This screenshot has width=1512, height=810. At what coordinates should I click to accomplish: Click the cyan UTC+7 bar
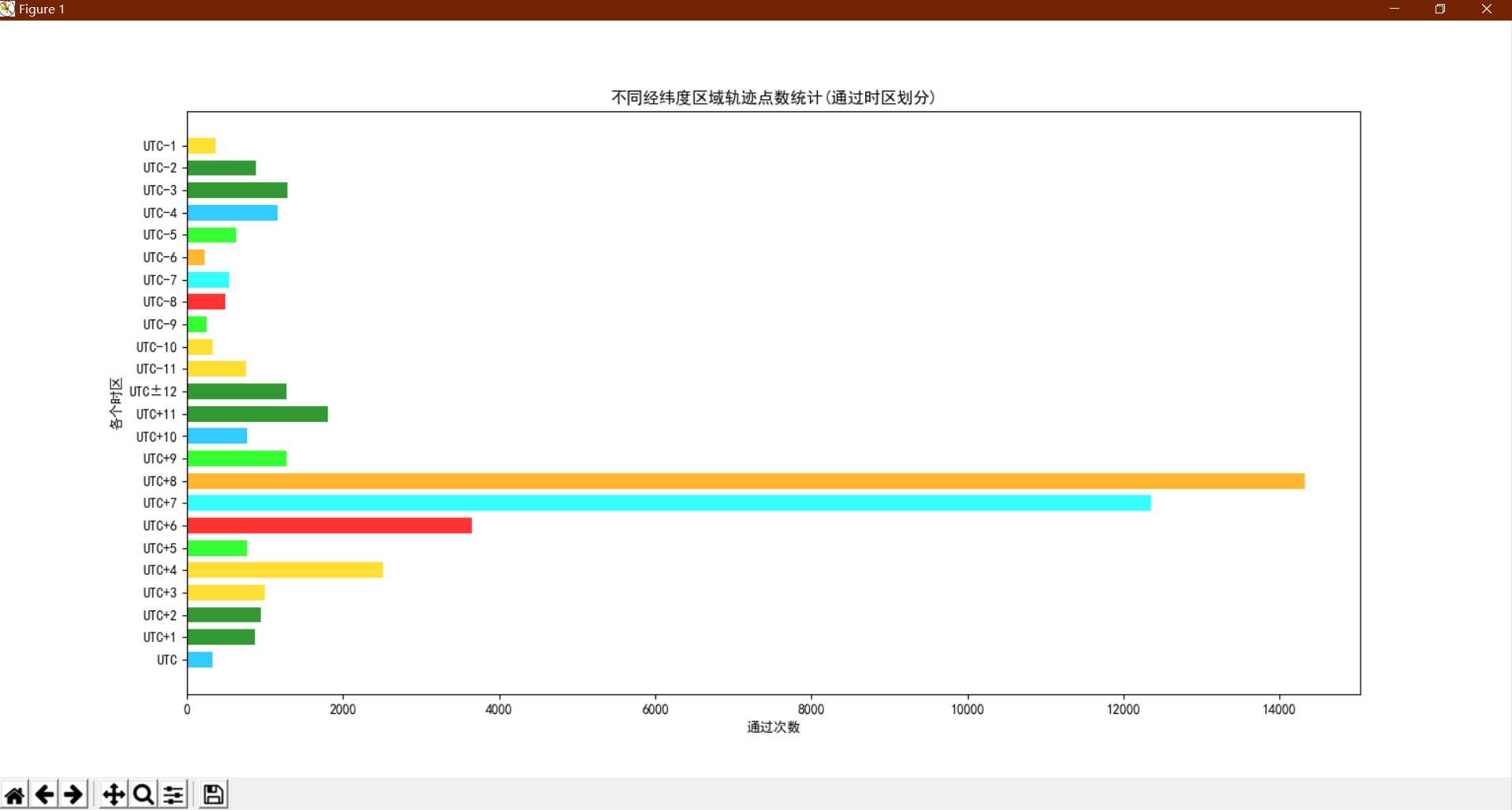(x=669, y=503)
